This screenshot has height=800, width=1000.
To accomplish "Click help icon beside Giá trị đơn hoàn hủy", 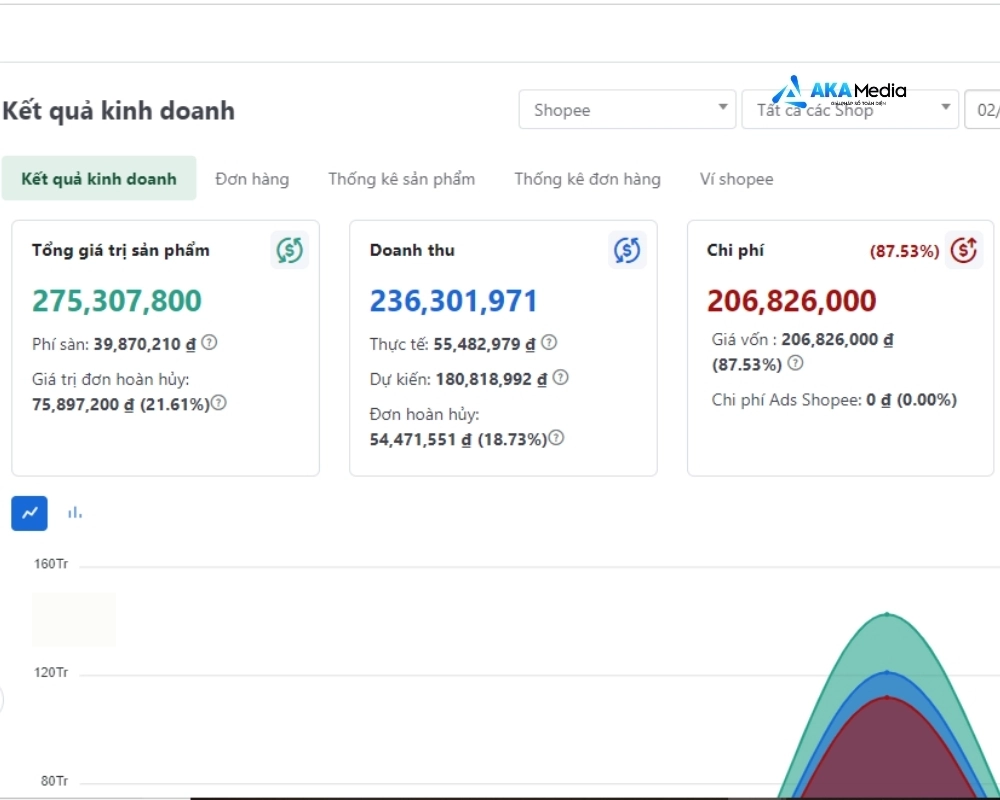I will tap(218, 403).
